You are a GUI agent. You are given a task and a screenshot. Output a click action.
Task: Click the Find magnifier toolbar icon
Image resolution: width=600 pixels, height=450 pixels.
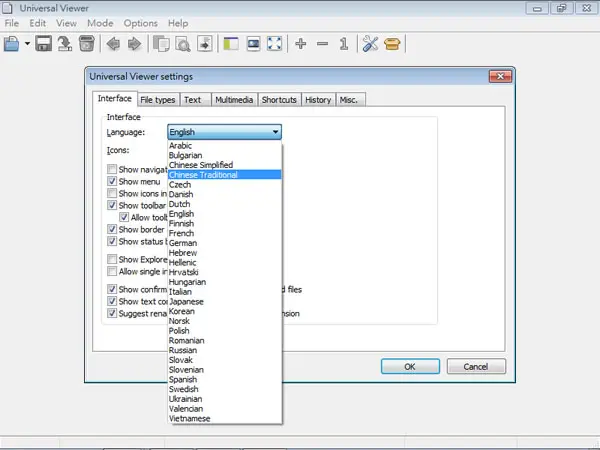183,44
